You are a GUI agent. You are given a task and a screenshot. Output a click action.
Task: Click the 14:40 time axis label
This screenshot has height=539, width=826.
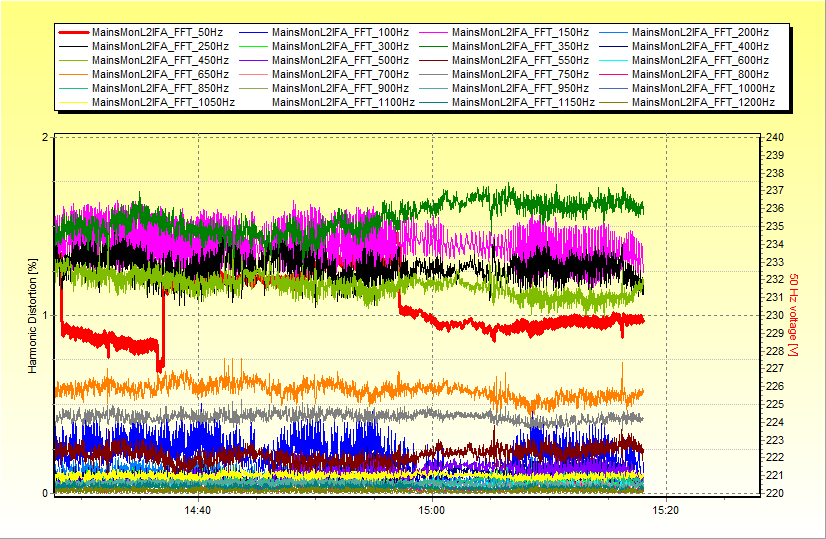tap(198, 510)
